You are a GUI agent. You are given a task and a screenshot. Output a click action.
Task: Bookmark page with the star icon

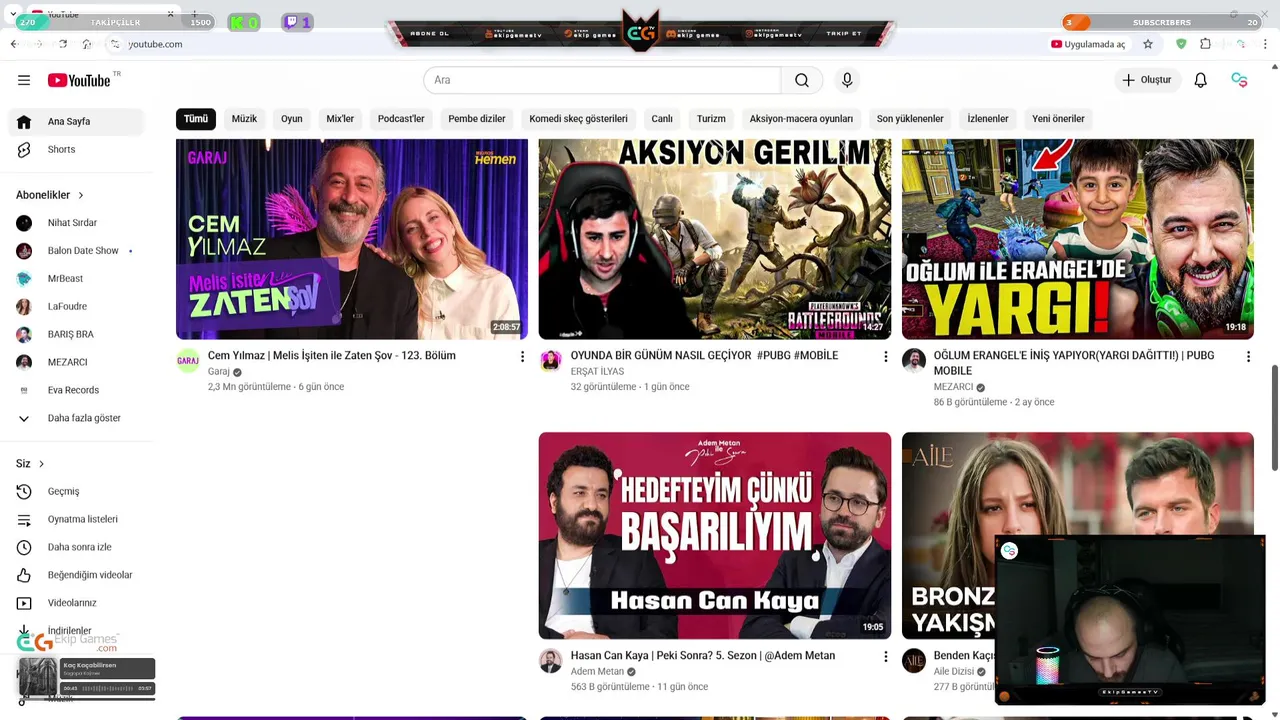coord(1148,44)
